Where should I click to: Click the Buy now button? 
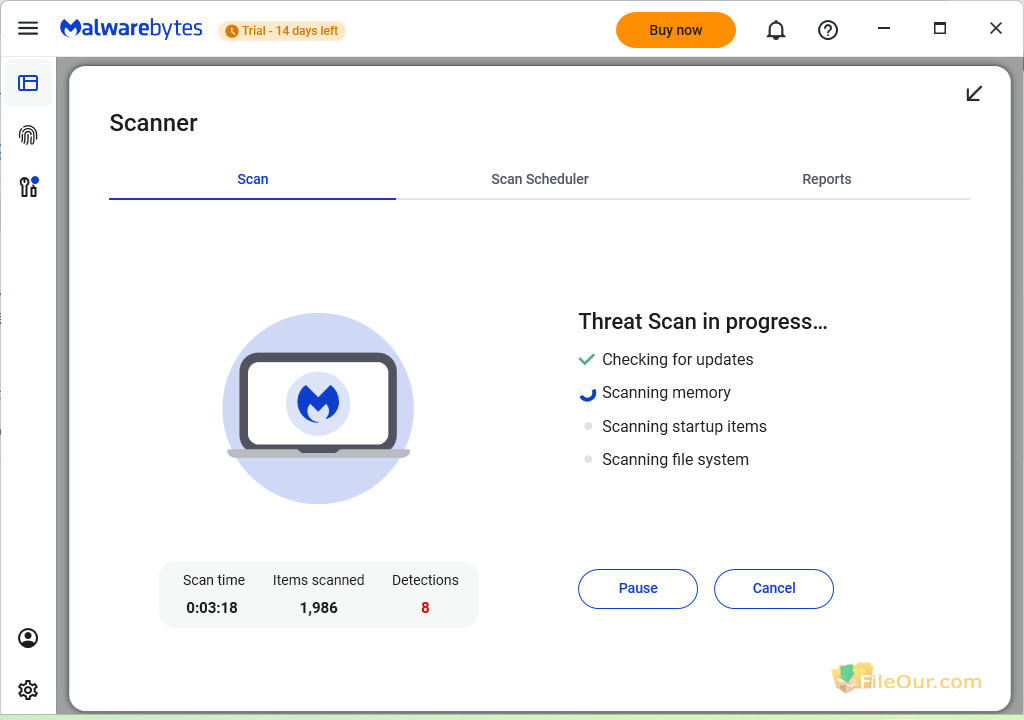coord(675,30)
